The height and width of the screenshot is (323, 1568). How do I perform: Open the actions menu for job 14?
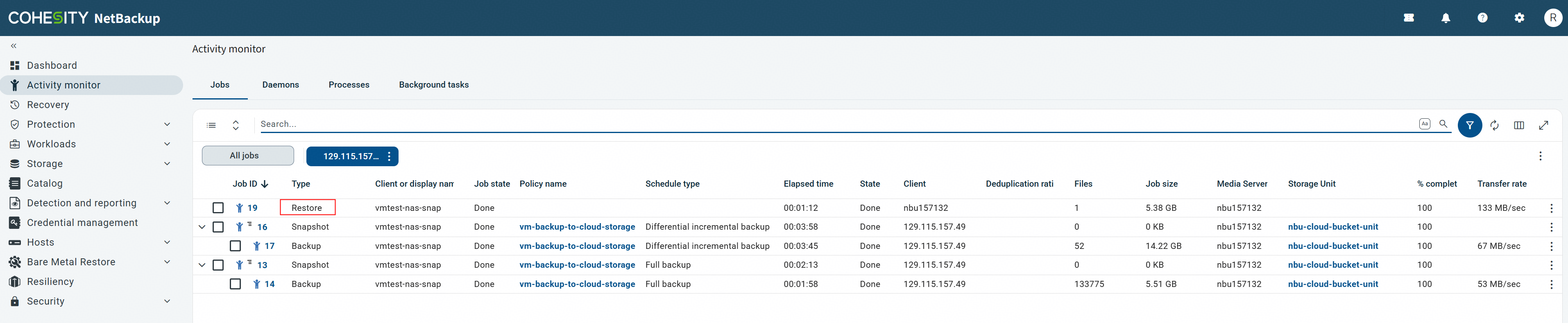(x=1551, y=284)
